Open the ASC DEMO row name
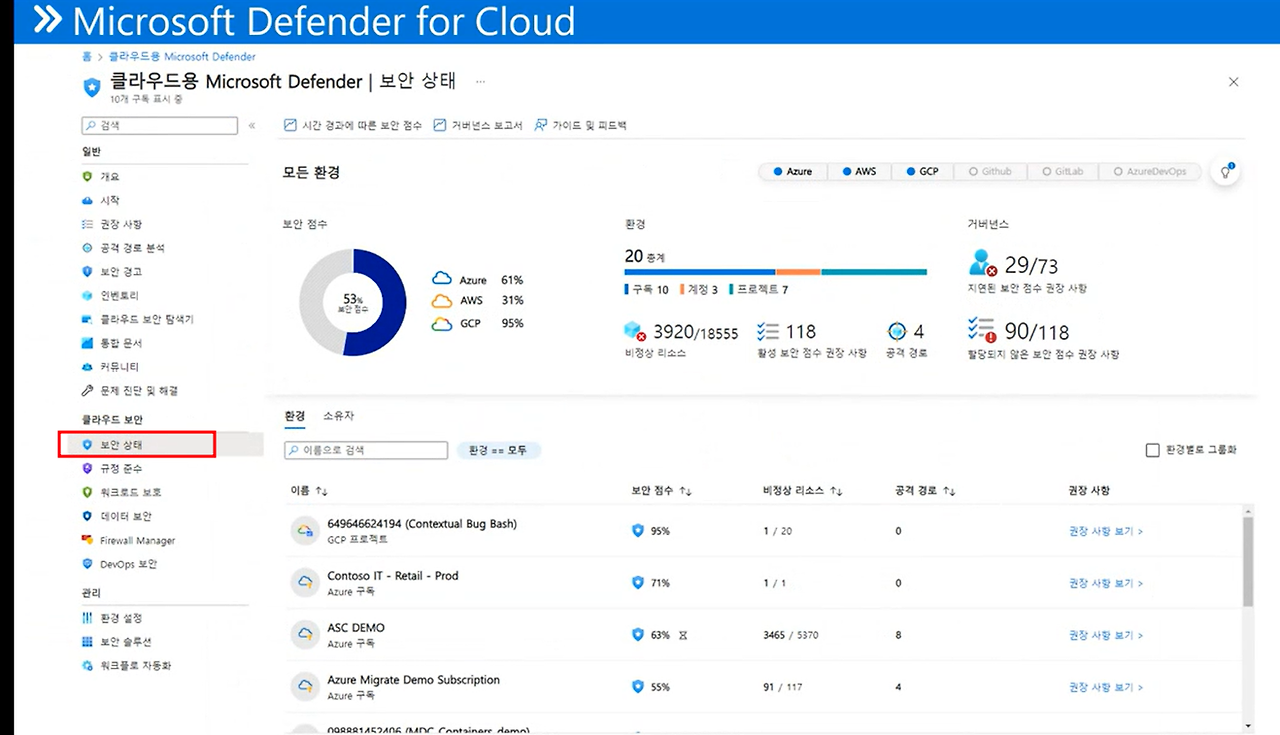The width and height of the screenshot is (1280, 735). pos(356,628)
